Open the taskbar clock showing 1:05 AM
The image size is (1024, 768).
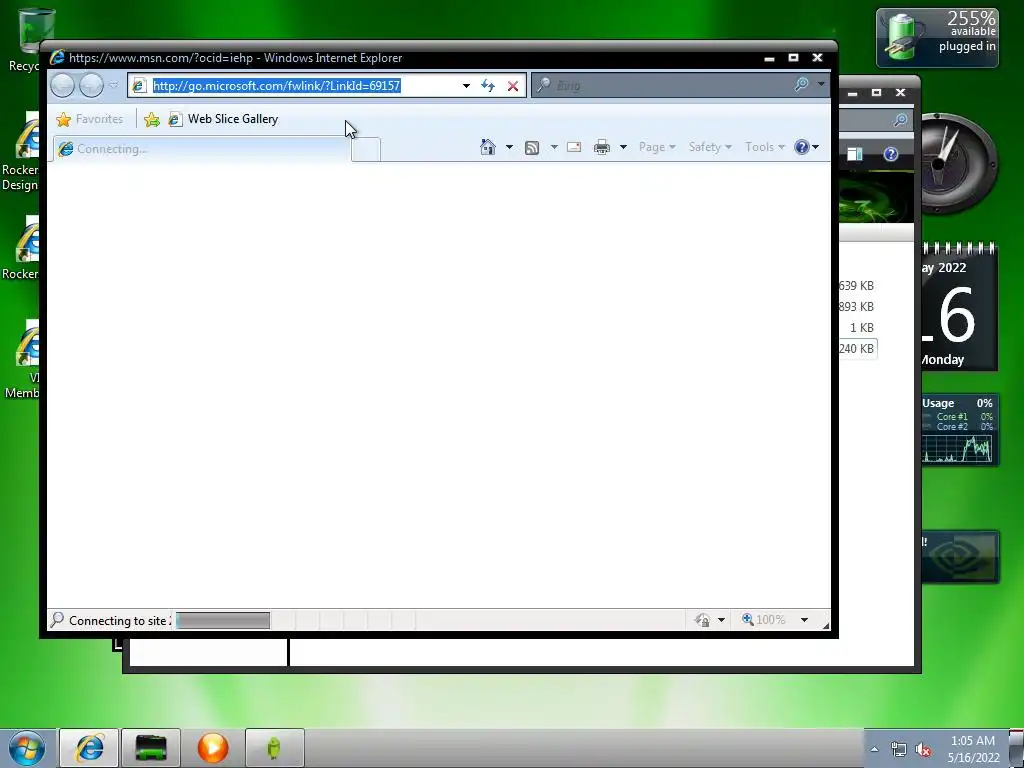[x=973, y=749]
